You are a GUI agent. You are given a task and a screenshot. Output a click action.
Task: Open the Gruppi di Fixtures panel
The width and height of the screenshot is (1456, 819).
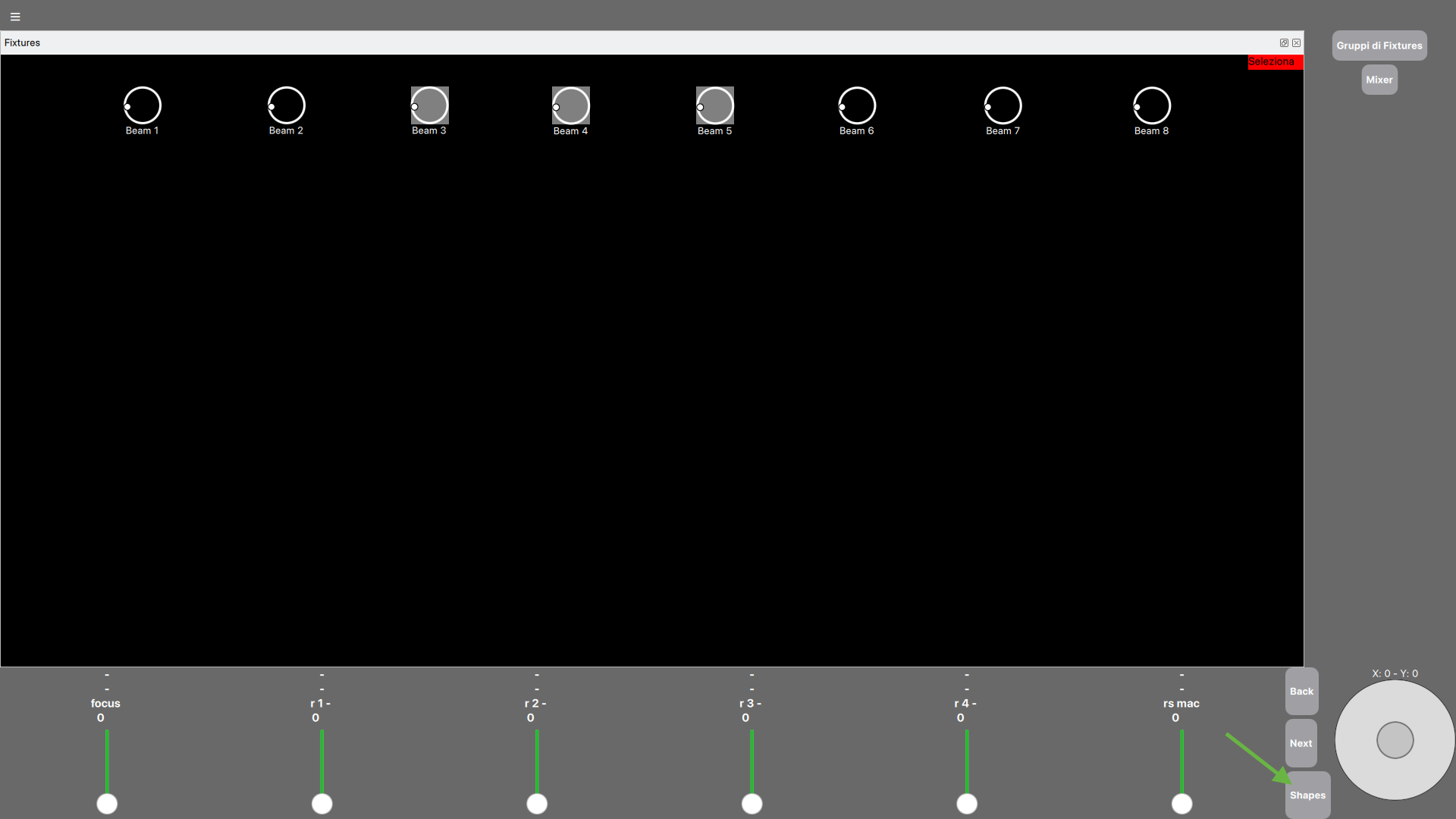click(x=1379, y=45)
